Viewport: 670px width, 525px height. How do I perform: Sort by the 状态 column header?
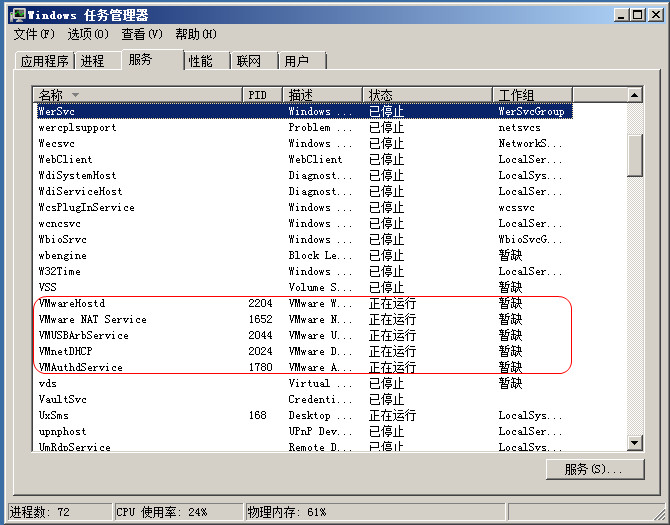(427, 94)
